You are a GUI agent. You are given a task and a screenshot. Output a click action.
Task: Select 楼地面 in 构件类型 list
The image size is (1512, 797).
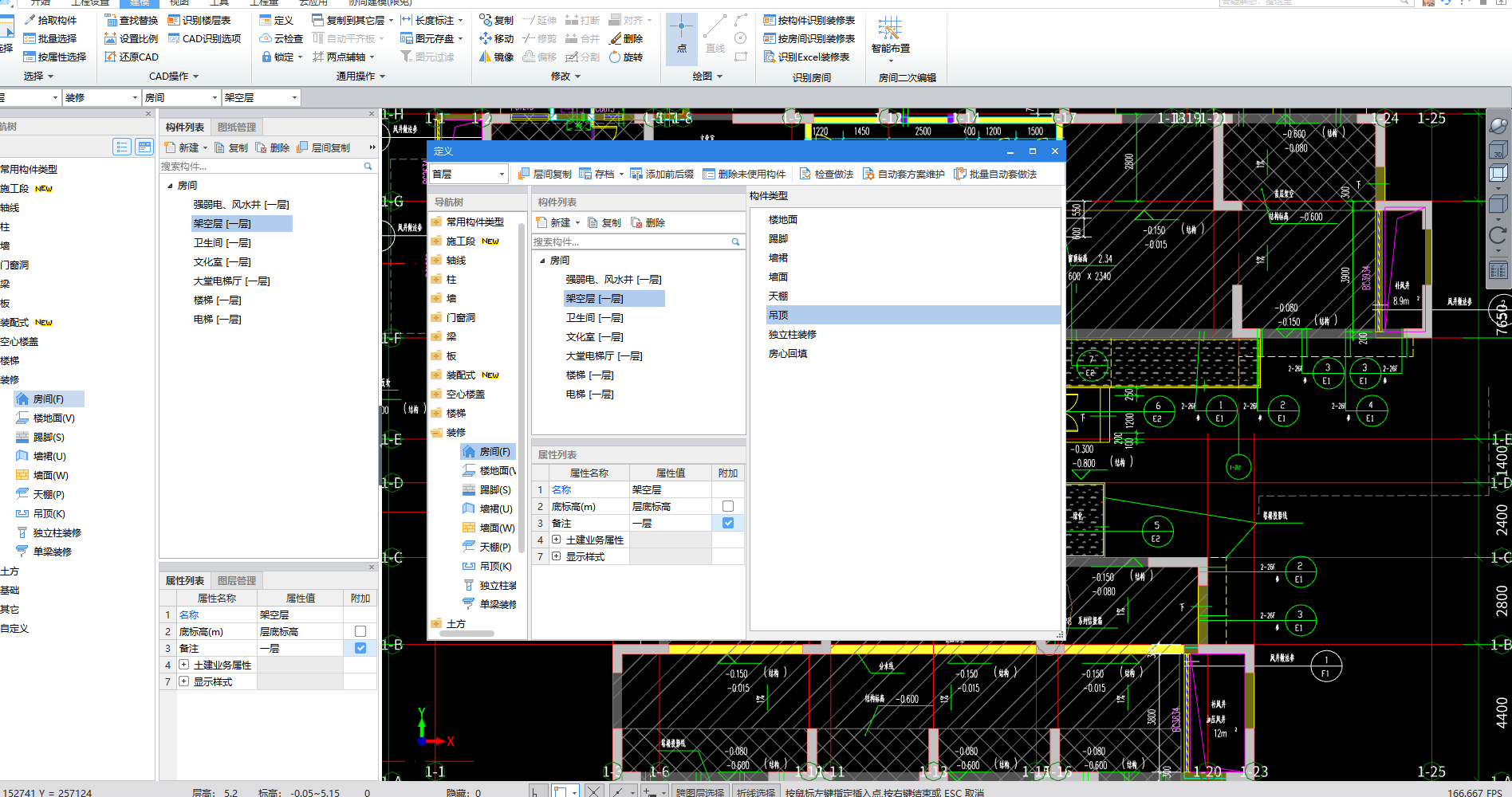(783, 219)
